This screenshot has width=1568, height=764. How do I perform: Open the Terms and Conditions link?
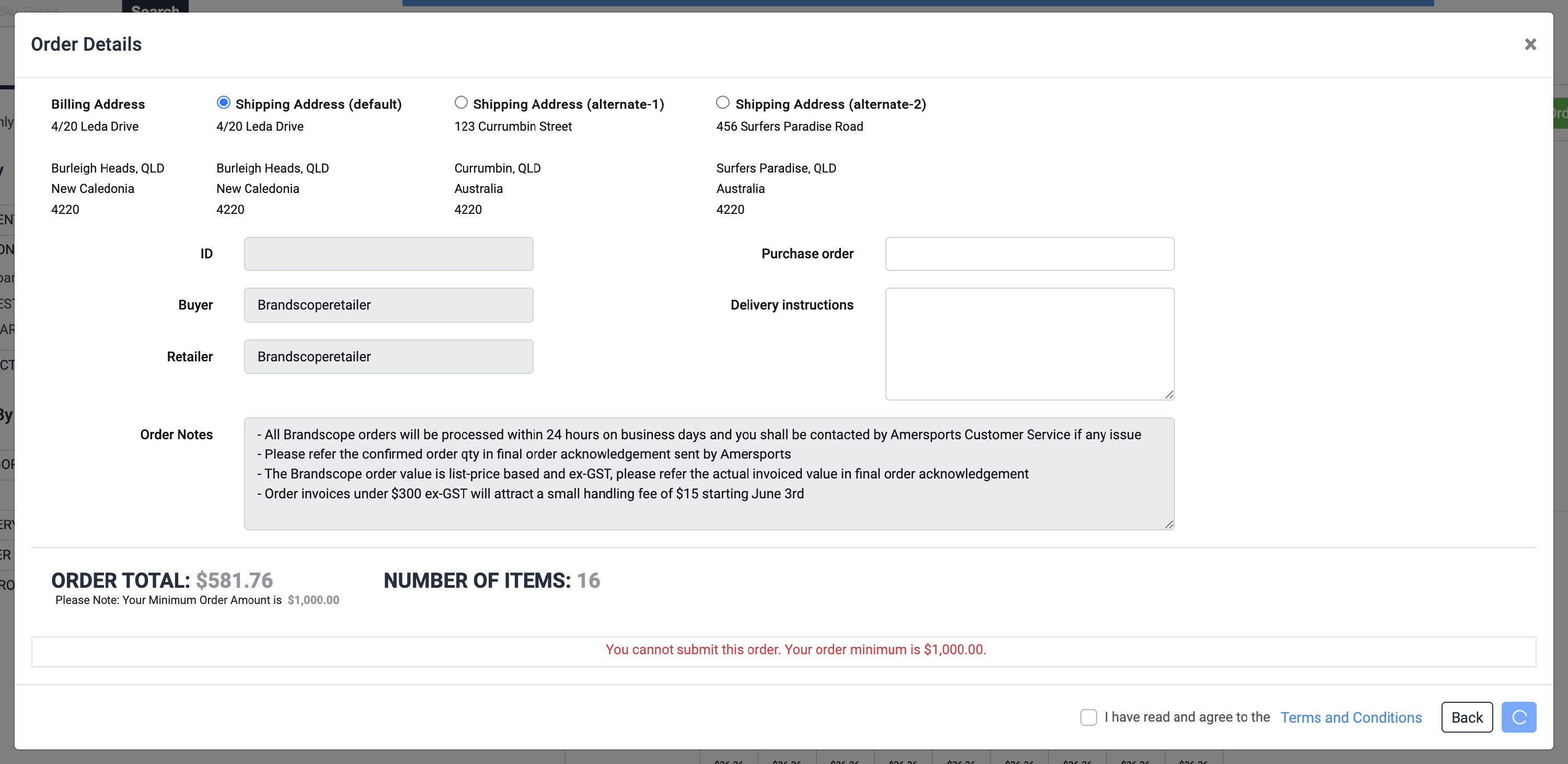point(1351,717)
